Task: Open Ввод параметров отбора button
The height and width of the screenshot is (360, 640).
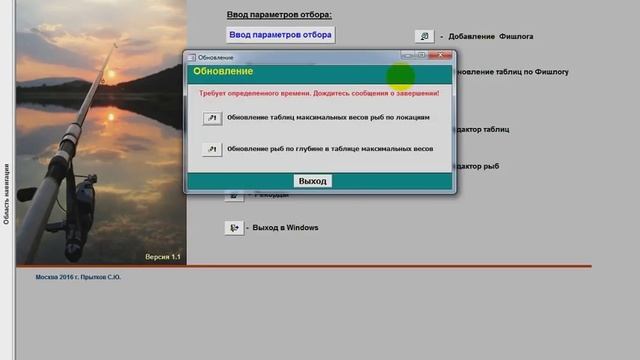Action: [280, 35]
